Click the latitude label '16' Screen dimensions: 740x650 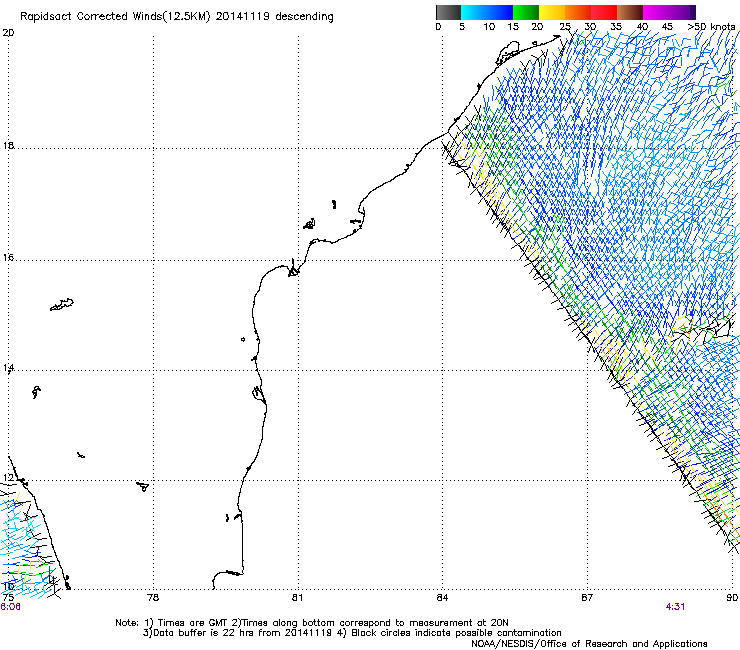[x=8, y=258]
